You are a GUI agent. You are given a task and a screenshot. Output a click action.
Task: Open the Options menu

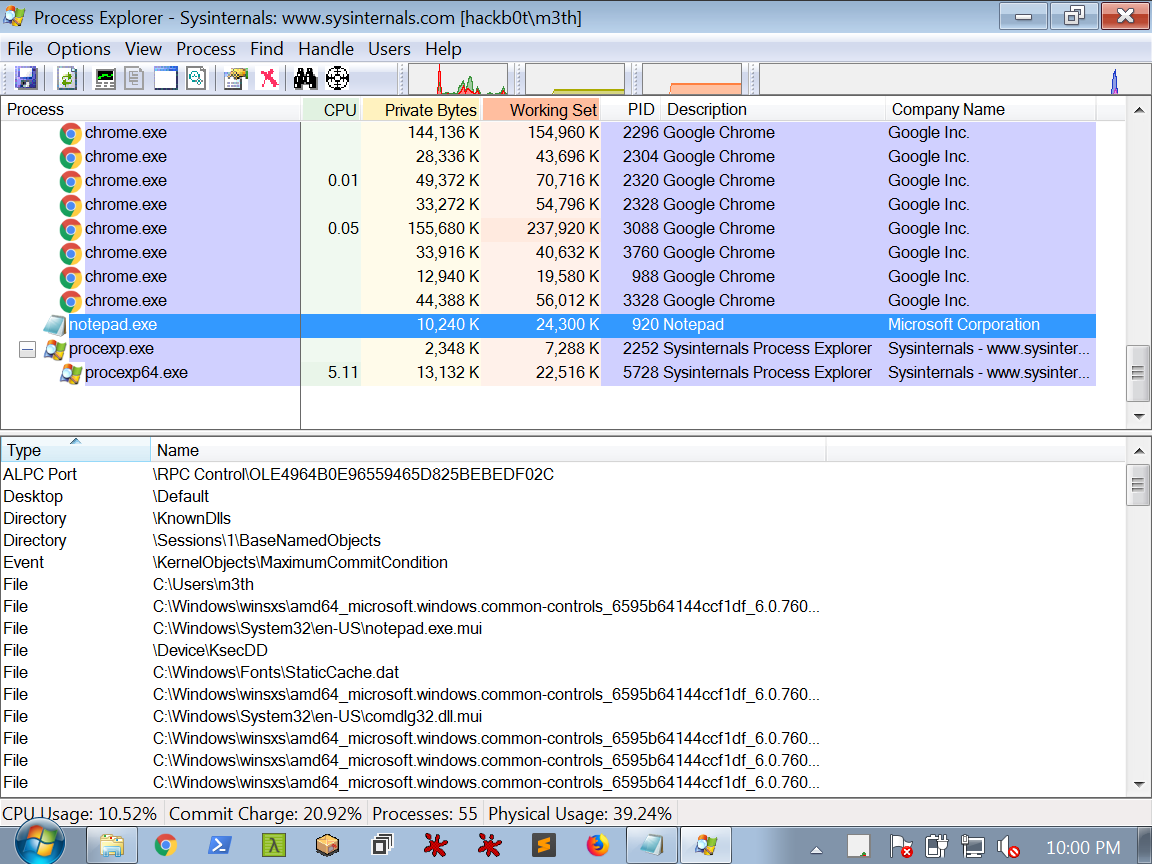(x=79, y=49)
